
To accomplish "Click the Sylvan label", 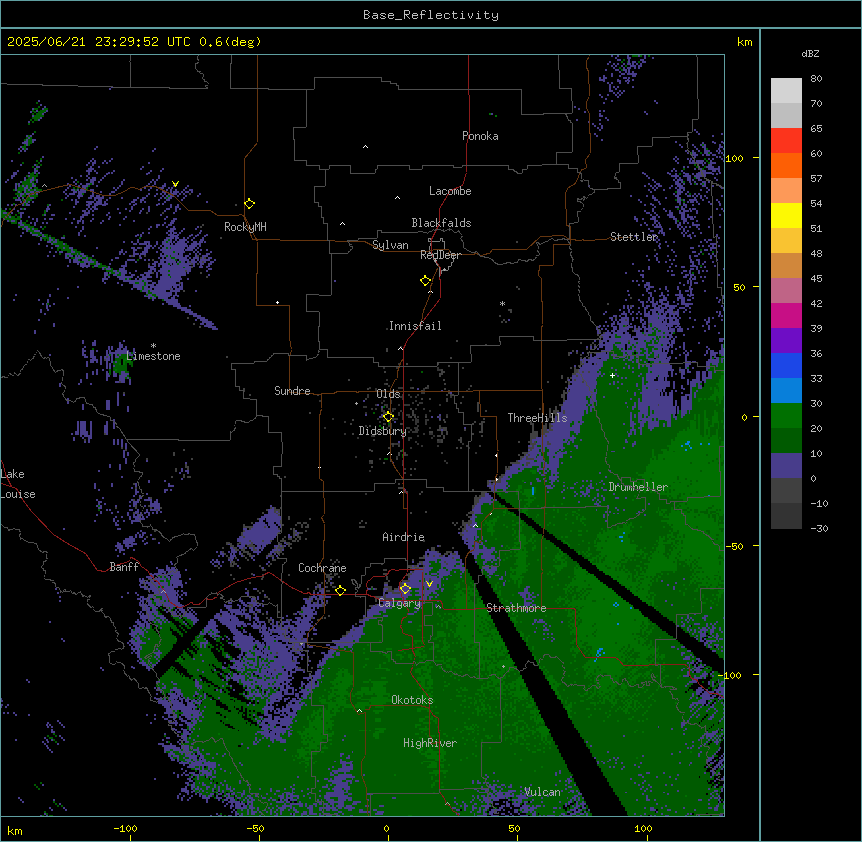I will (390, 245).
